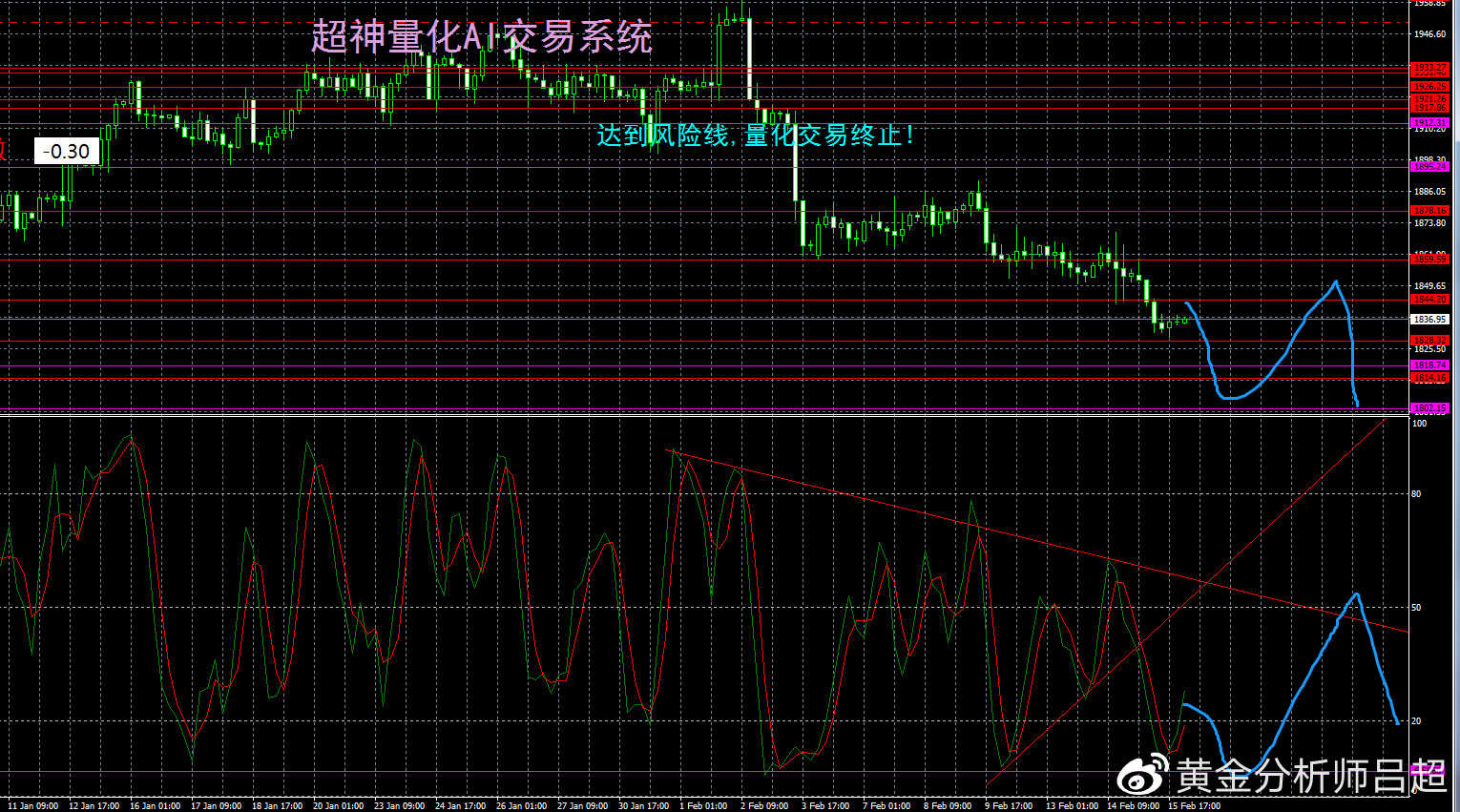This screenshot has height=812, width=1460.
Task: Click the indicator scale value 80
Action: 1417,494
